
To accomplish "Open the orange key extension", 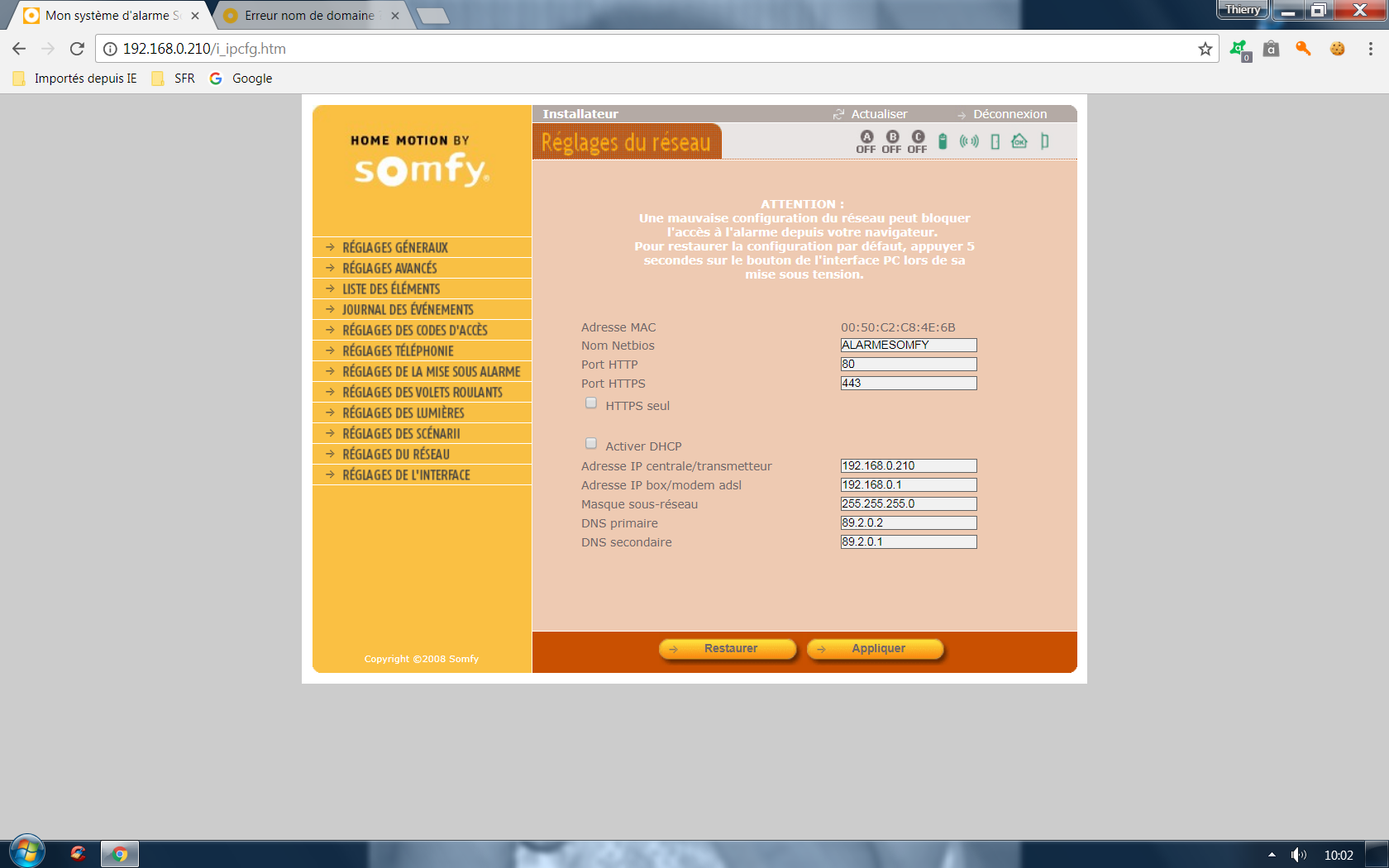I will point(1304,49).
